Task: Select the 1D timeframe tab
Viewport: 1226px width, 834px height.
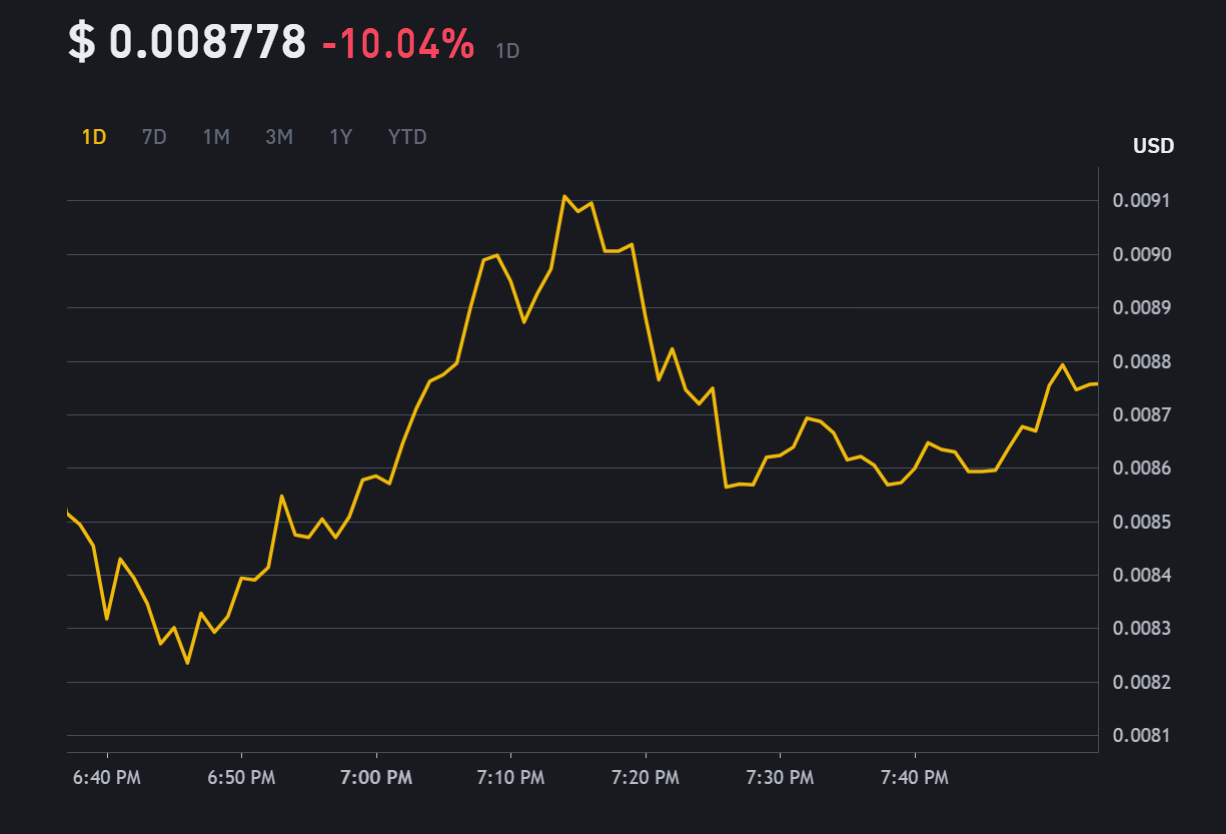Action: pyautogui.click(x=94, y=137)
